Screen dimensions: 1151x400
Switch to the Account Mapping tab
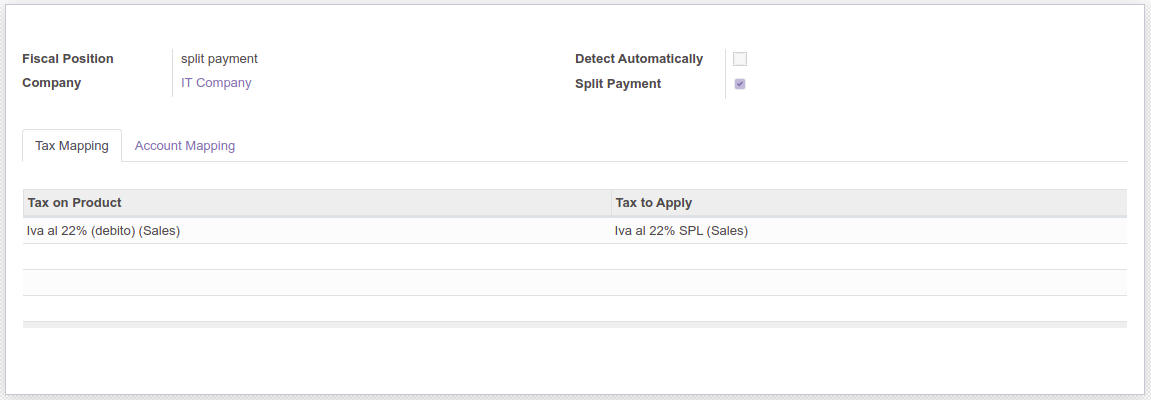point(185,146)
